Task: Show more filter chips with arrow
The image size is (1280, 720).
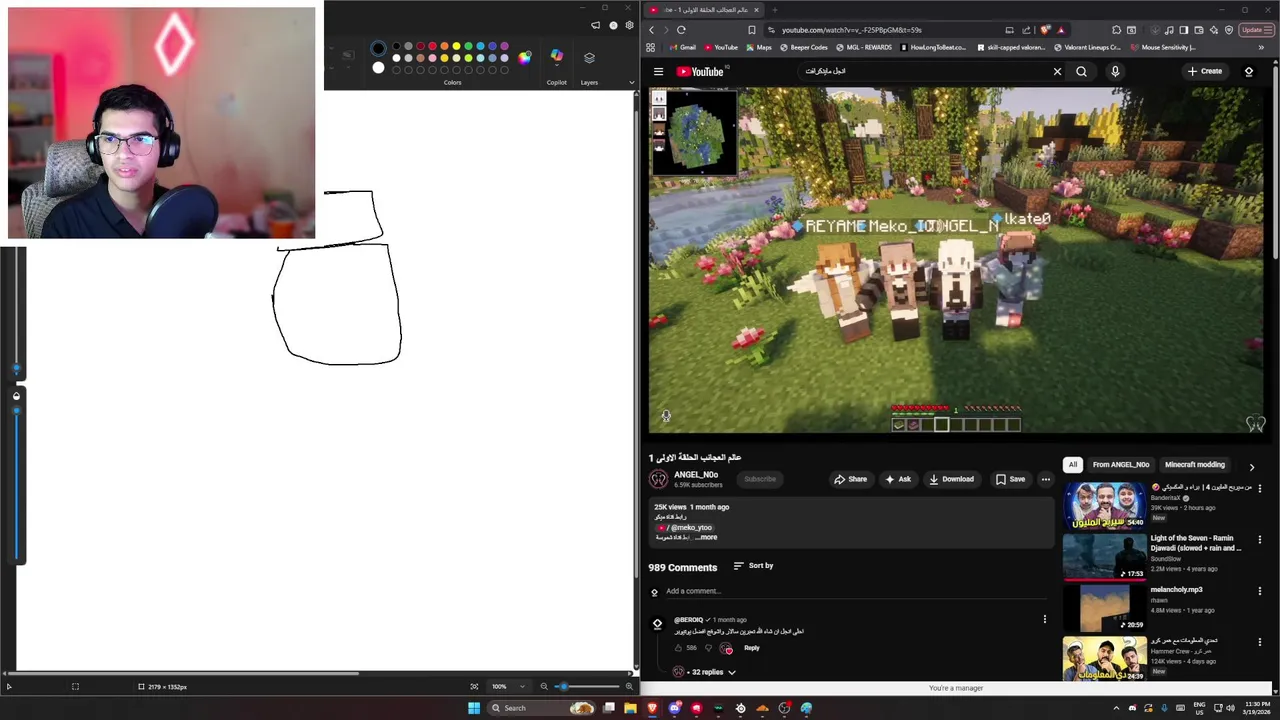Action: [x=1251, y=466]
